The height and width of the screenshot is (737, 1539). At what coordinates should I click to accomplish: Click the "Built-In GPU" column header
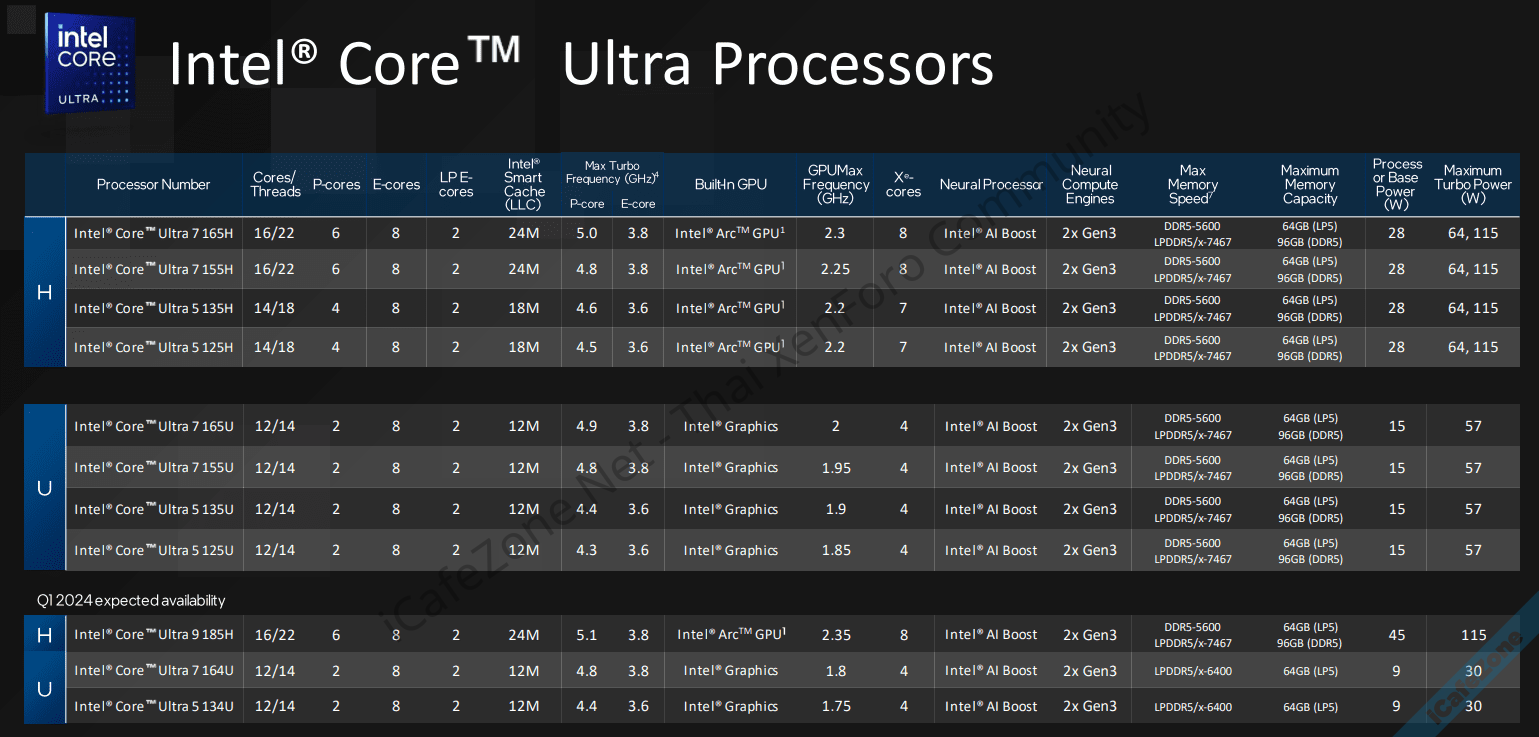click(x=730, y=184)
